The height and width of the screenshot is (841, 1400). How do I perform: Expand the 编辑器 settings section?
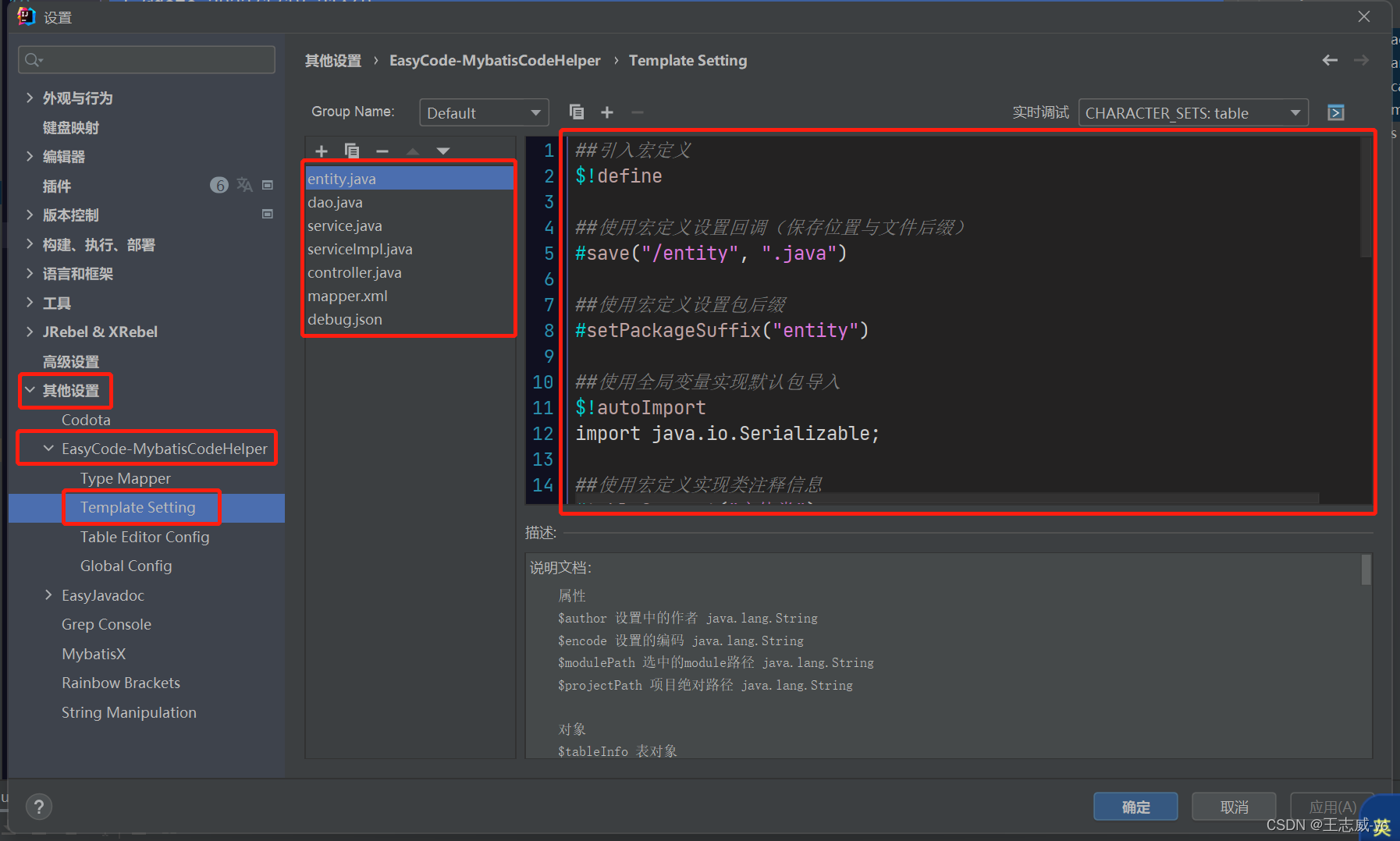tap(30, 156)
